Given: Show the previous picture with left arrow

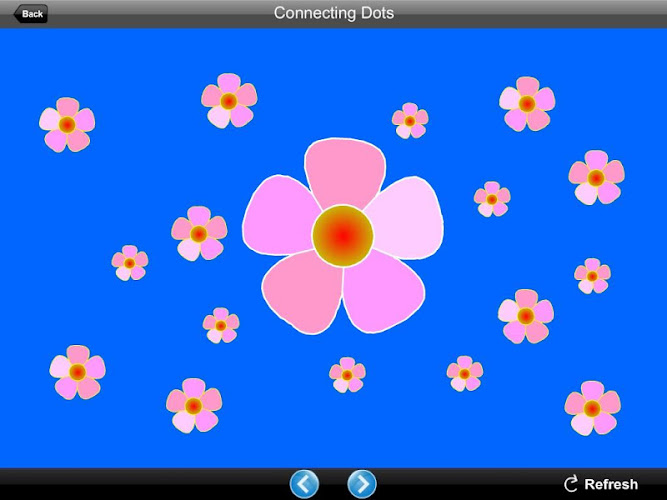Looking at the screenshot, I should (x=304, y=484).
